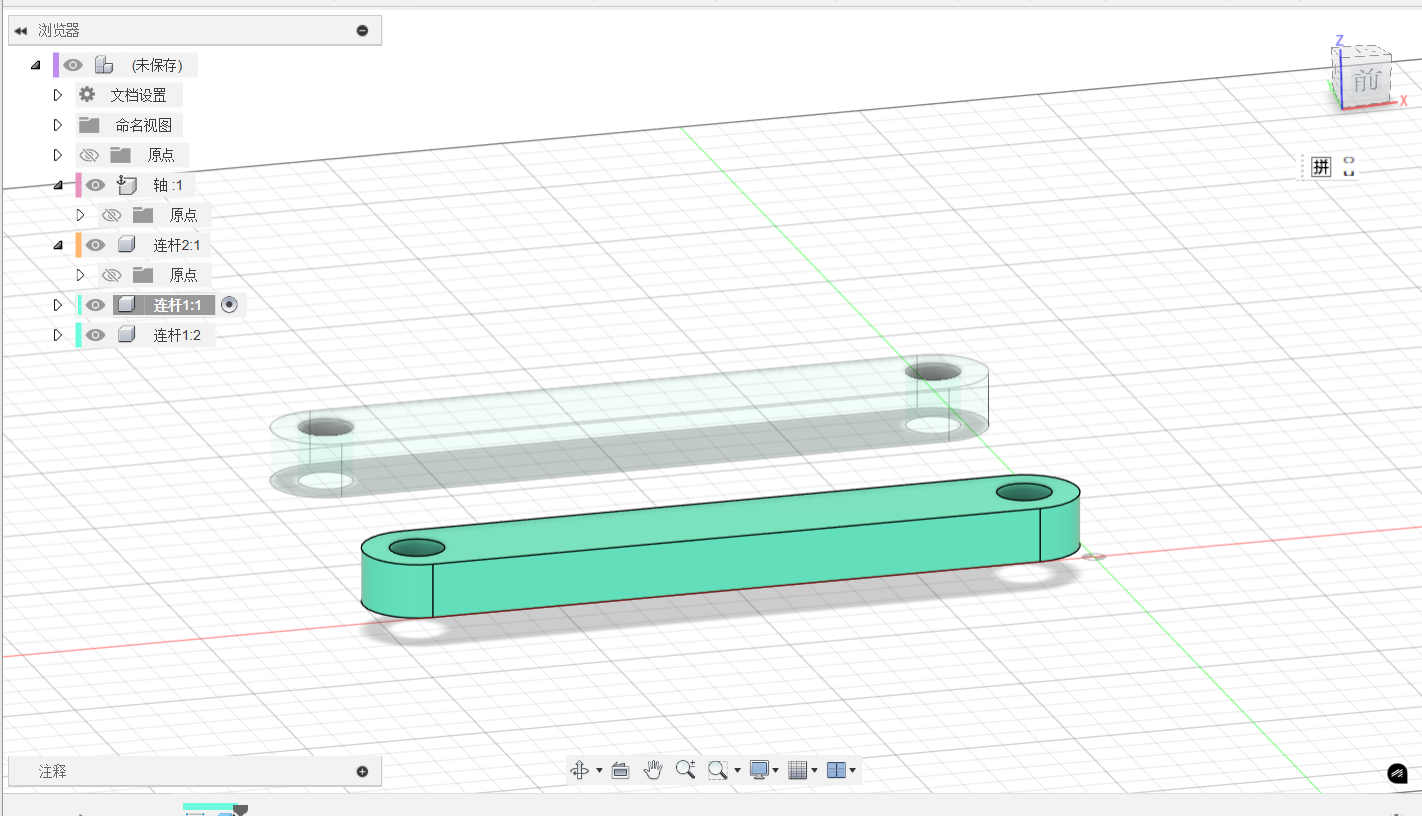Viewport: 1422px width, 816px height.
Task: Select the 连杆1:1 tree label
Action: point(177,305)
